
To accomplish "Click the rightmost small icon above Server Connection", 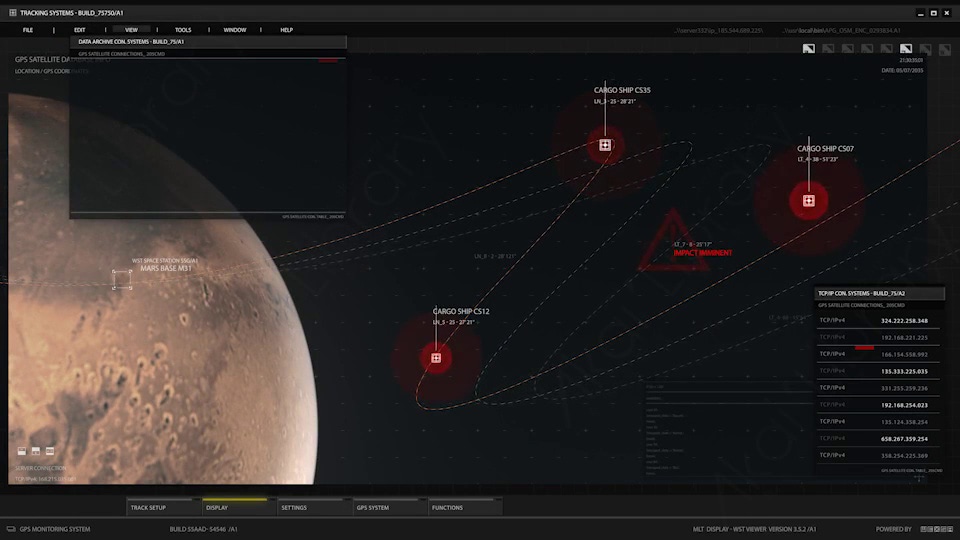I will point(50,451).
